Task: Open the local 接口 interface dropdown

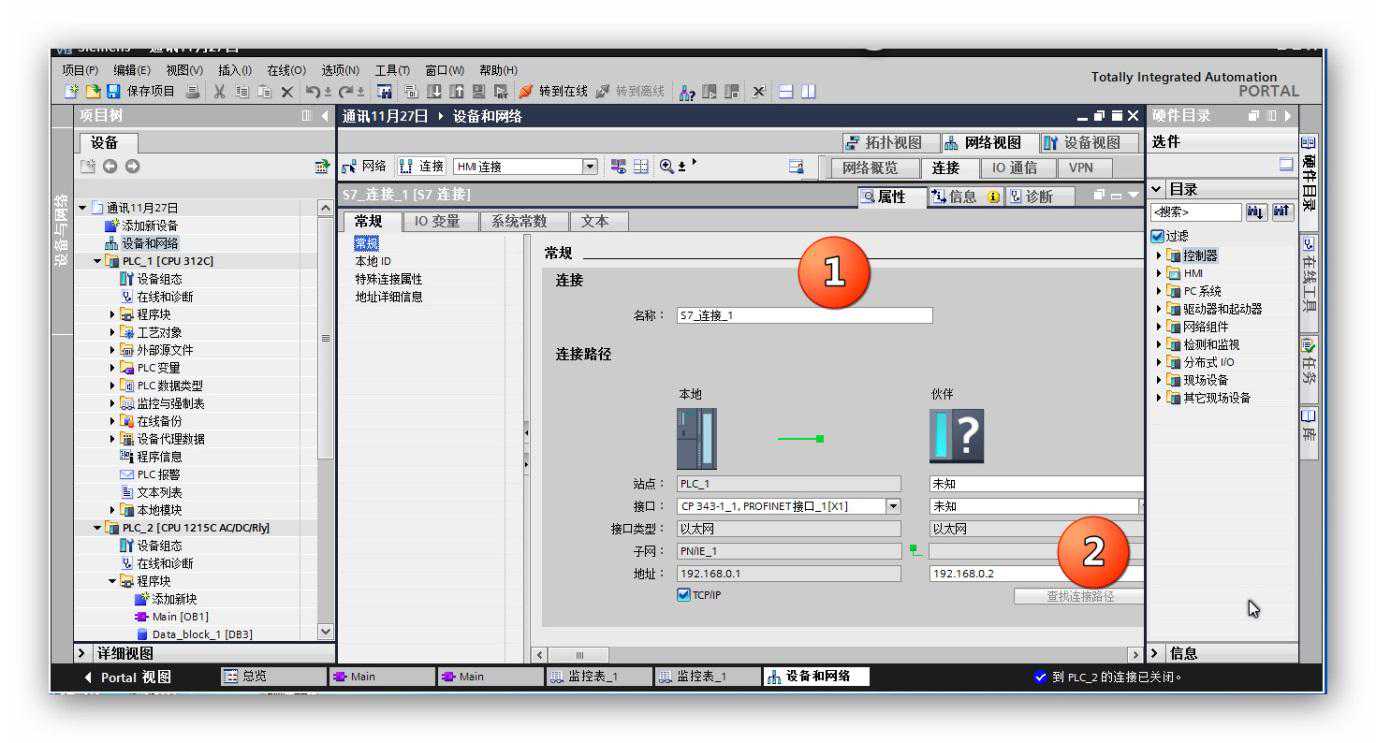Action: 893,506
